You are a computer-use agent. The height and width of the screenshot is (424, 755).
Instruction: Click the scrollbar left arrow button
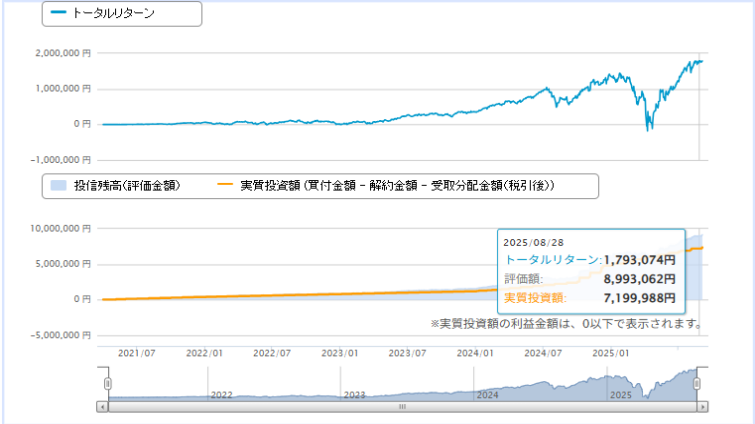102,407
